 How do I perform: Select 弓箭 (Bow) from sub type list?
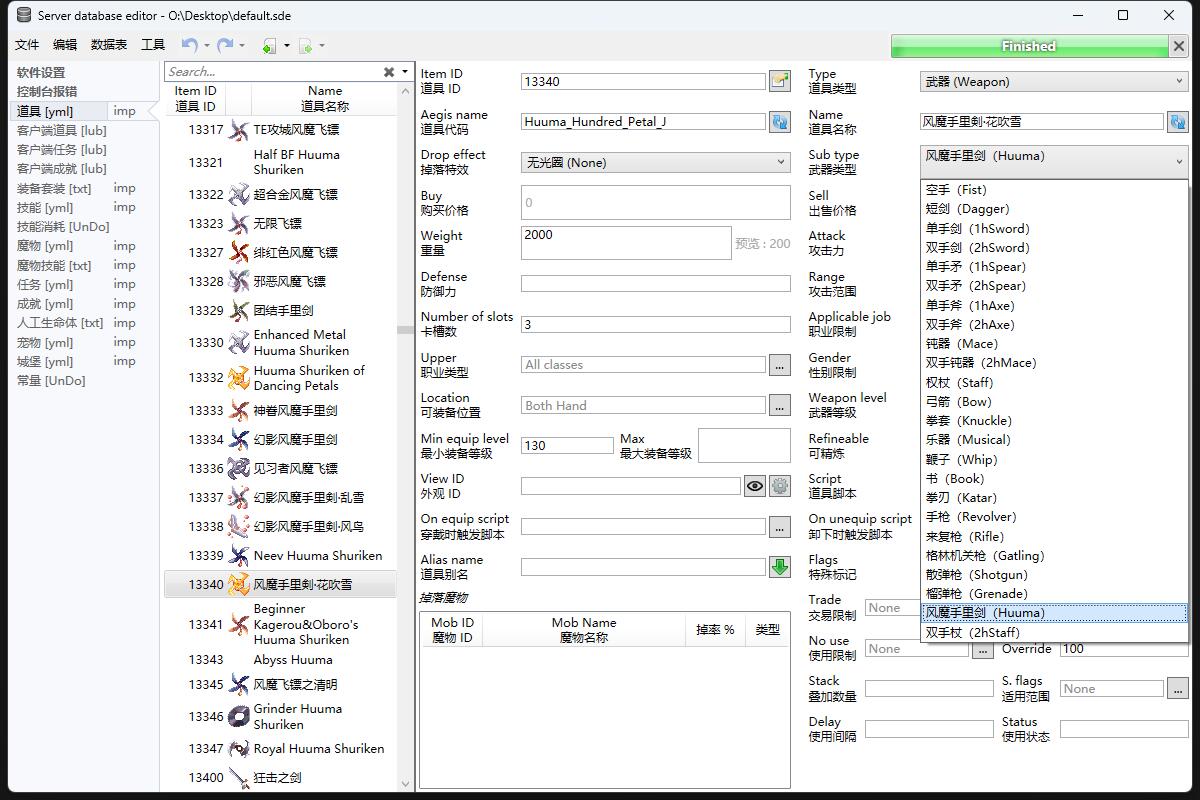tap(958, 402)
